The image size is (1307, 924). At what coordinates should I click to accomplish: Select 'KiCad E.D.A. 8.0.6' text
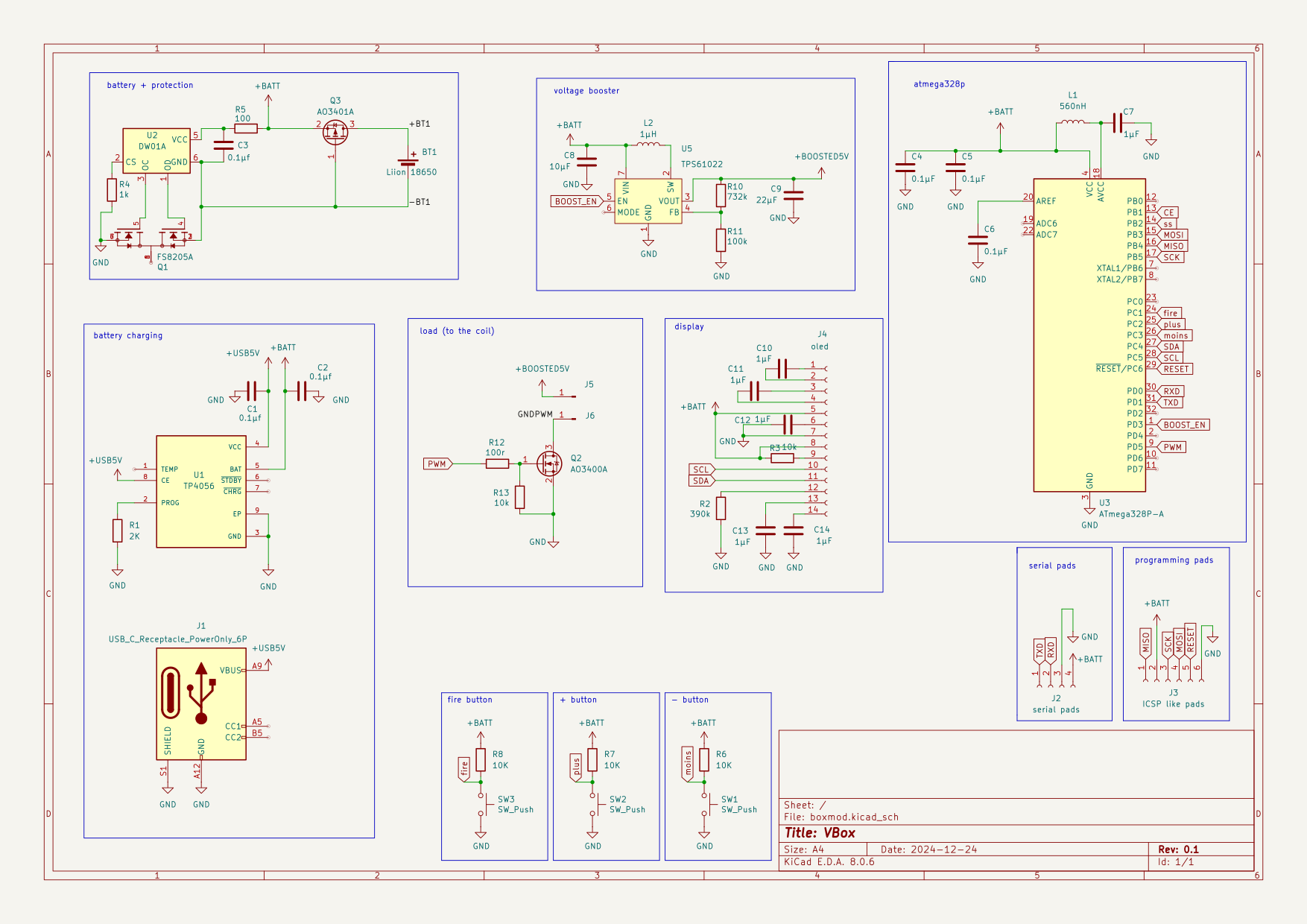coord(829,861)
